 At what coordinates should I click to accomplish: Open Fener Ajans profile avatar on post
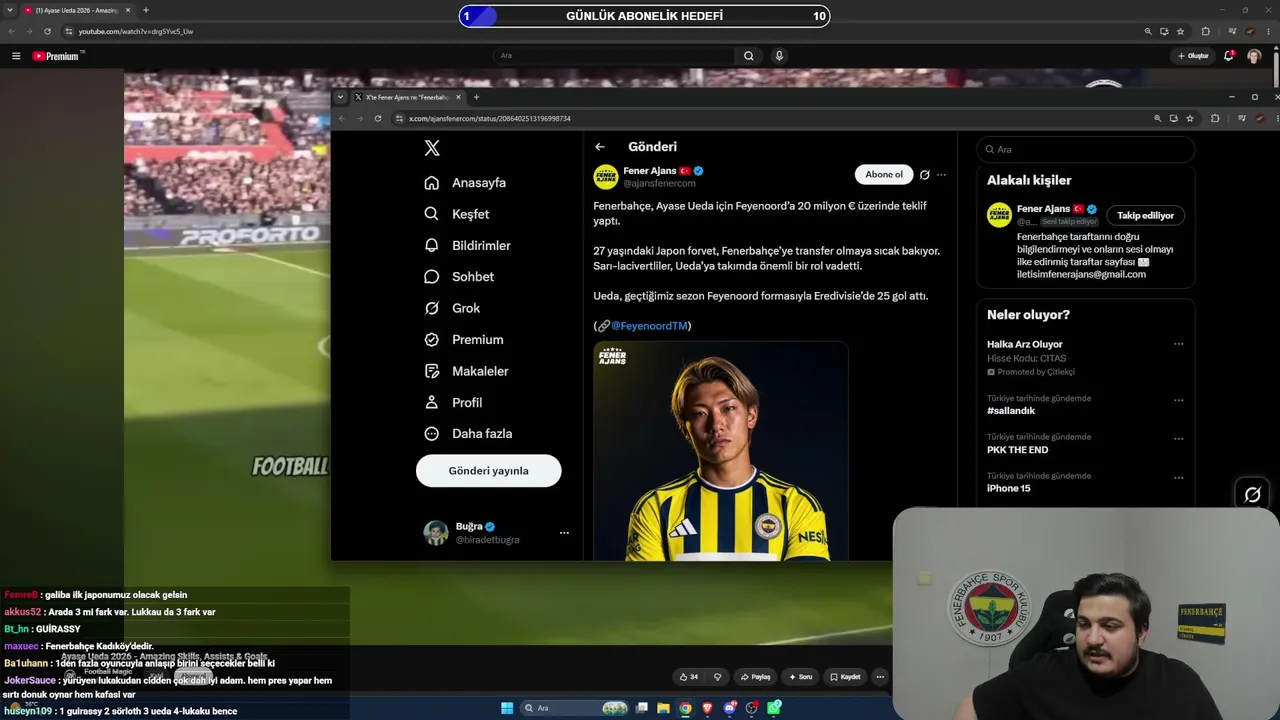[x=606, y=177]
